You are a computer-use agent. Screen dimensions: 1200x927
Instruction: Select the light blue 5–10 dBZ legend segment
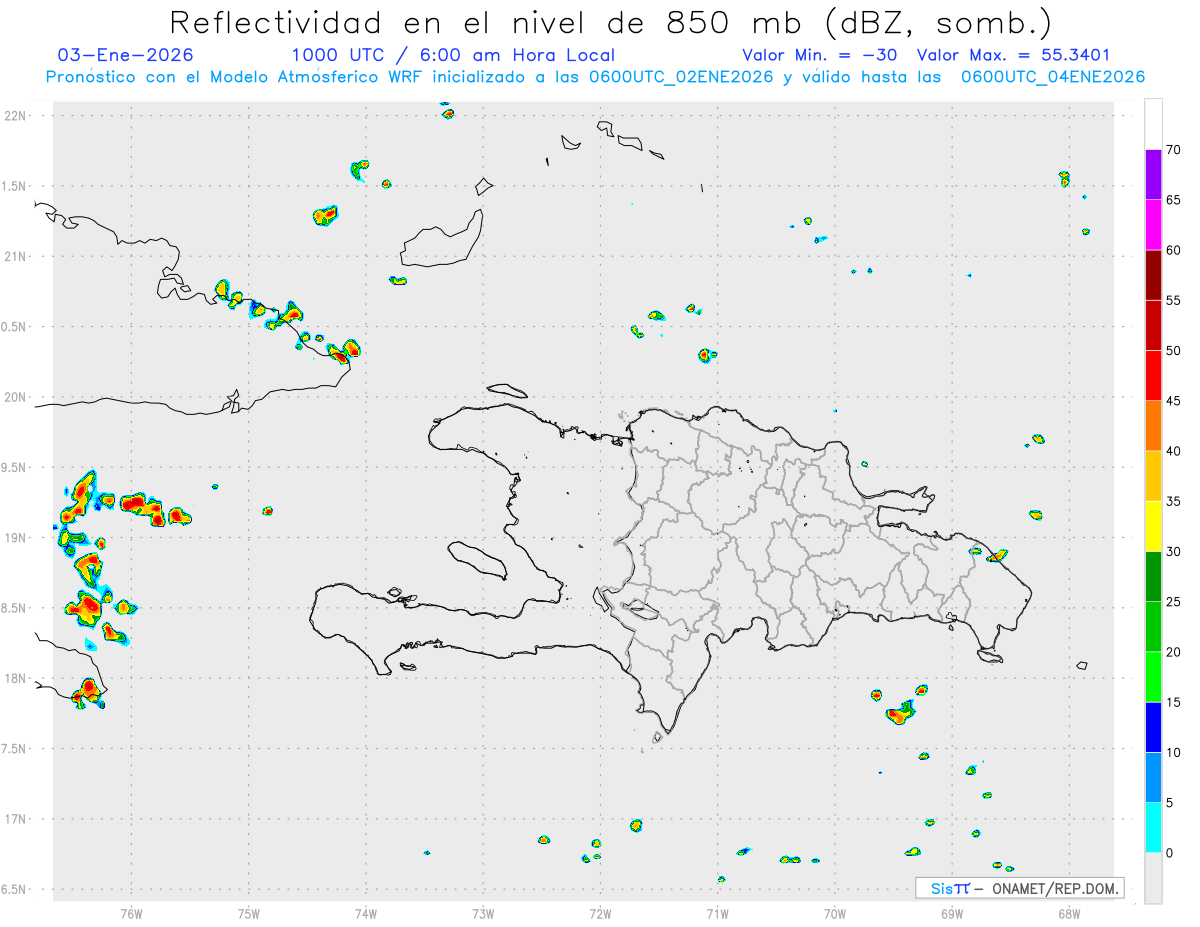[x=1153, y=777]
